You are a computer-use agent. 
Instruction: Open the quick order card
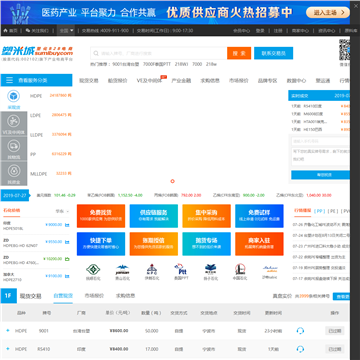(x=101, y=244)
